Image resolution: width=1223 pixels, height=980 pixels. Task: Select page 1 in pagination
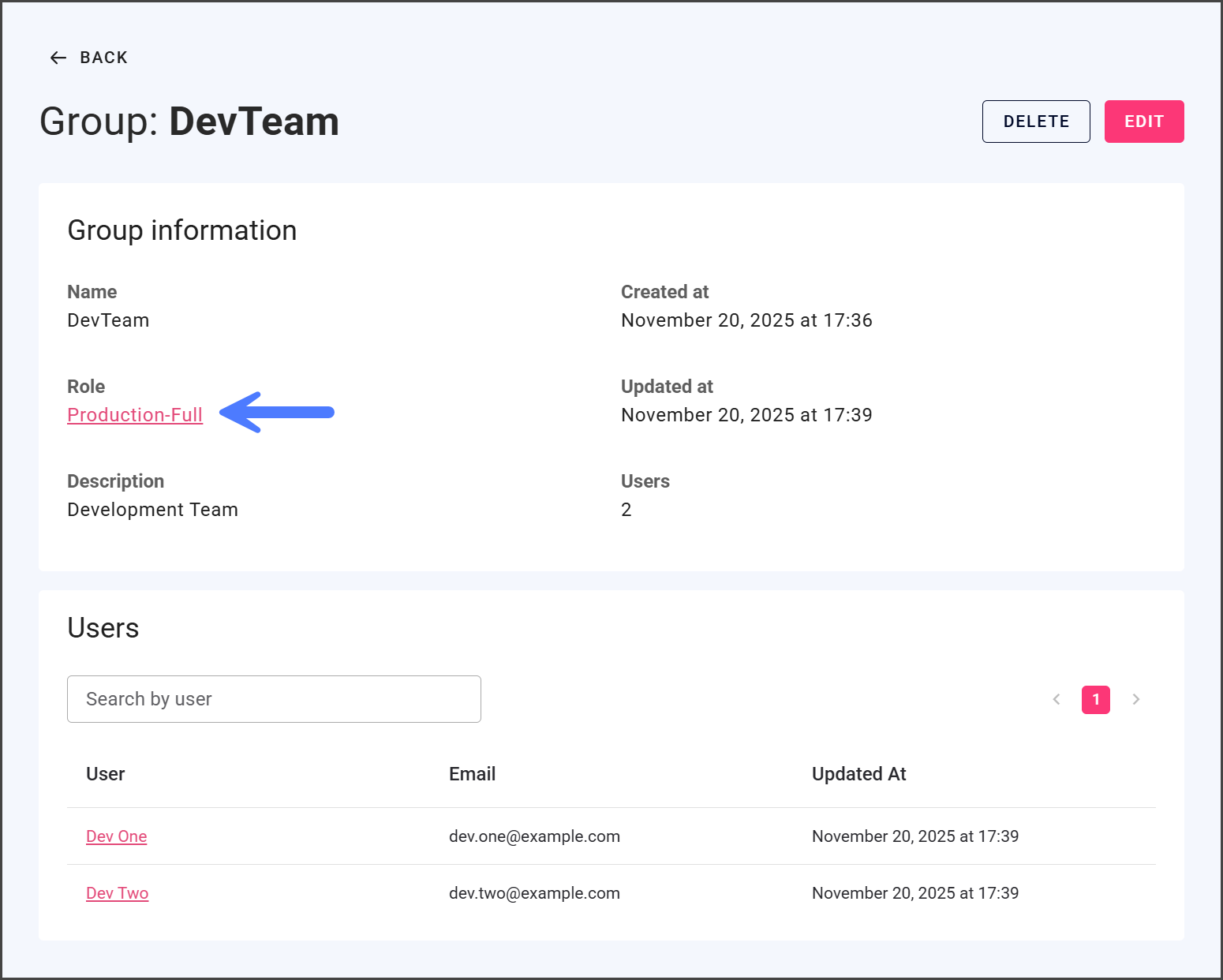coord(1095,699)
